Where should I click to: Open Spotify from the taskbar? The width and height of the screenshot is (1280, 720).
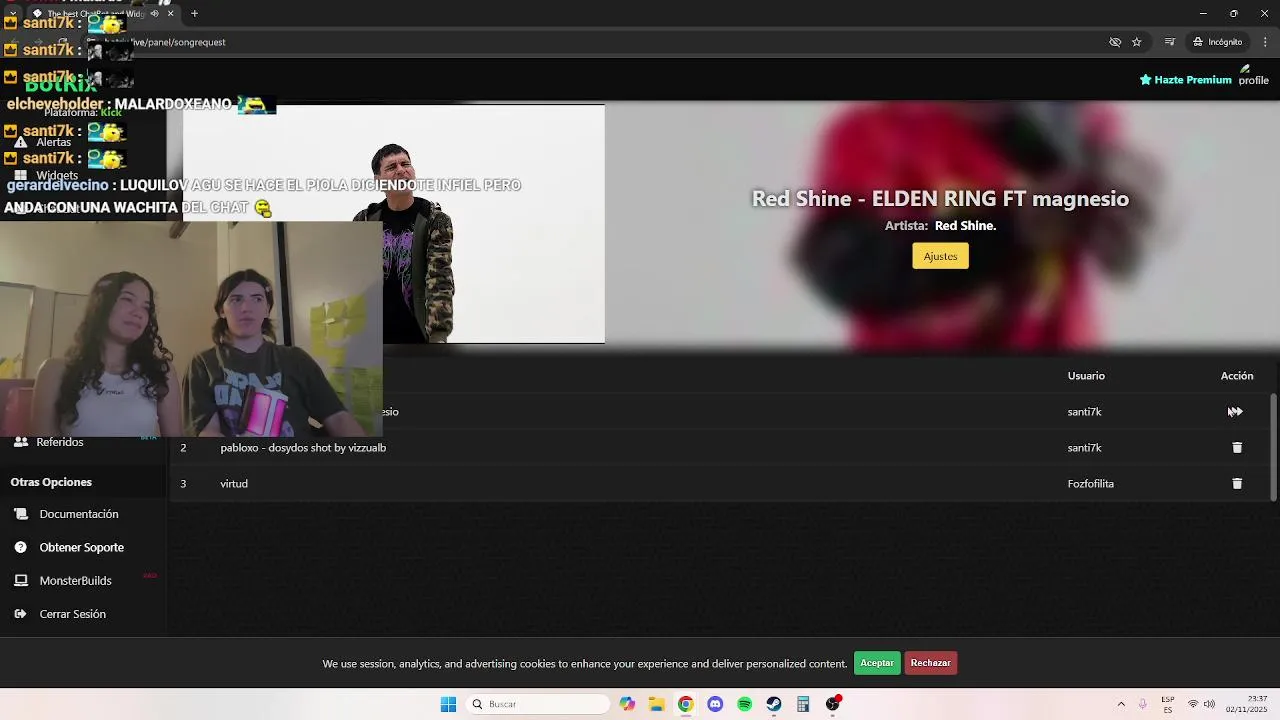click(x=744, y=704)
